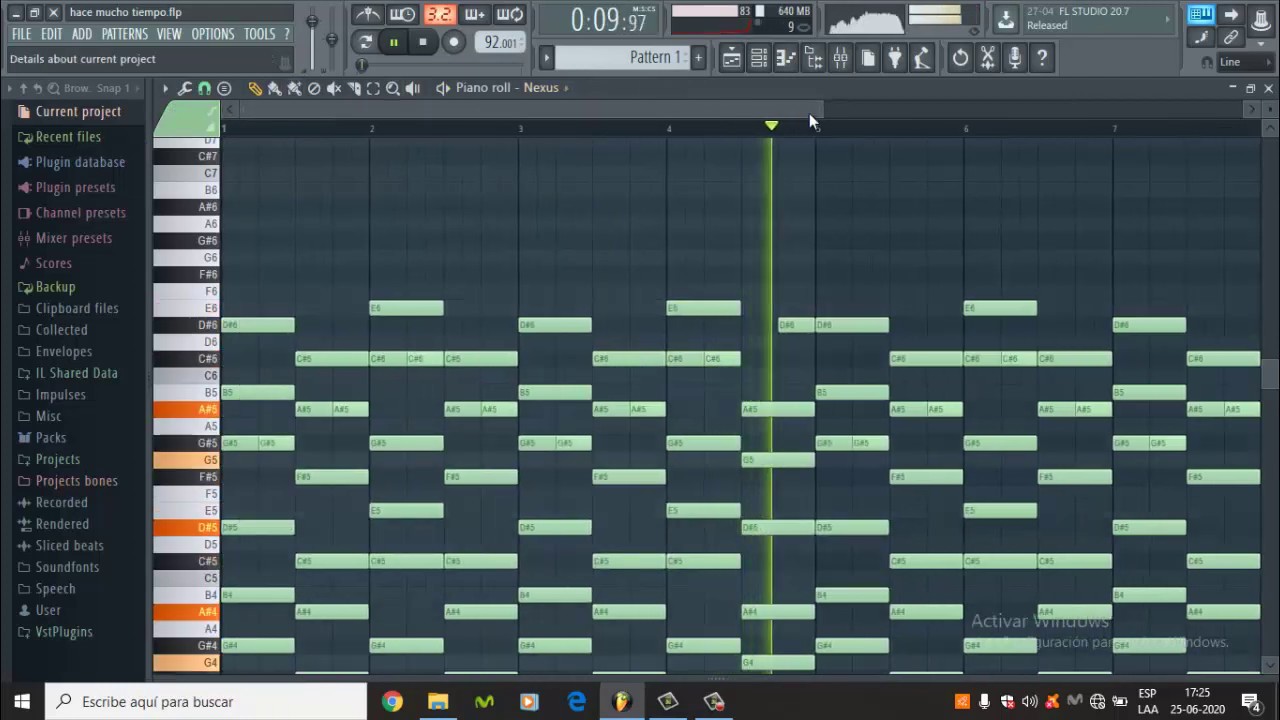1280x720 pixels.
Task: Toggle loop recording button
Action: 510,14
